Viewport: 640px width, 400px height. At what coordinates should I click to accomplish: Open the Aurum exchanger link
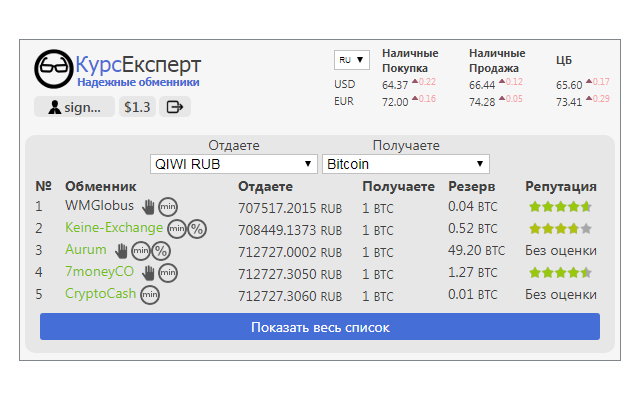coord(86,249)
